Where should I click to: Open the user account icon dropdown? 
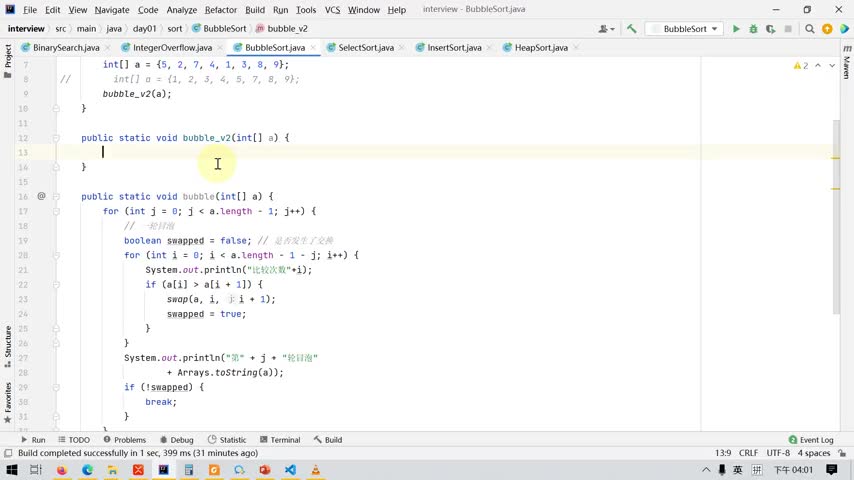606,29
